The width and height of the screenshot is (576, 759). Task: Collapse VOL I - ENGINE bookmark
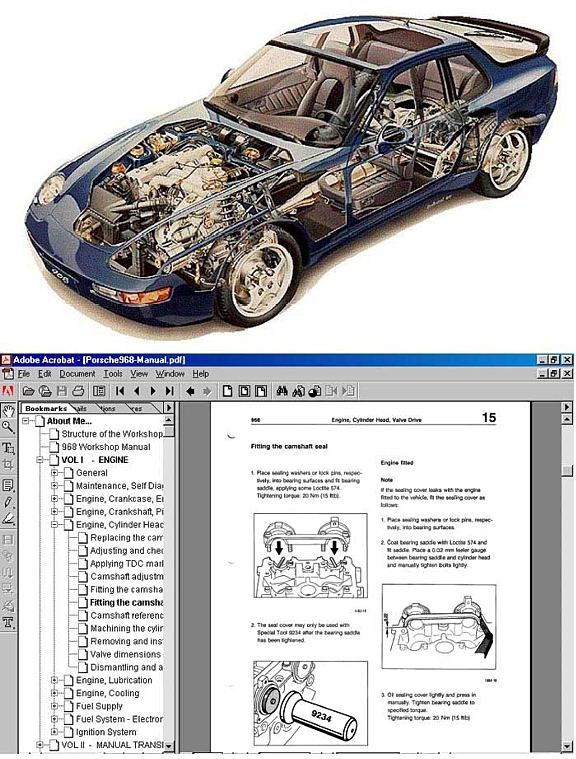tap(40, 460)
